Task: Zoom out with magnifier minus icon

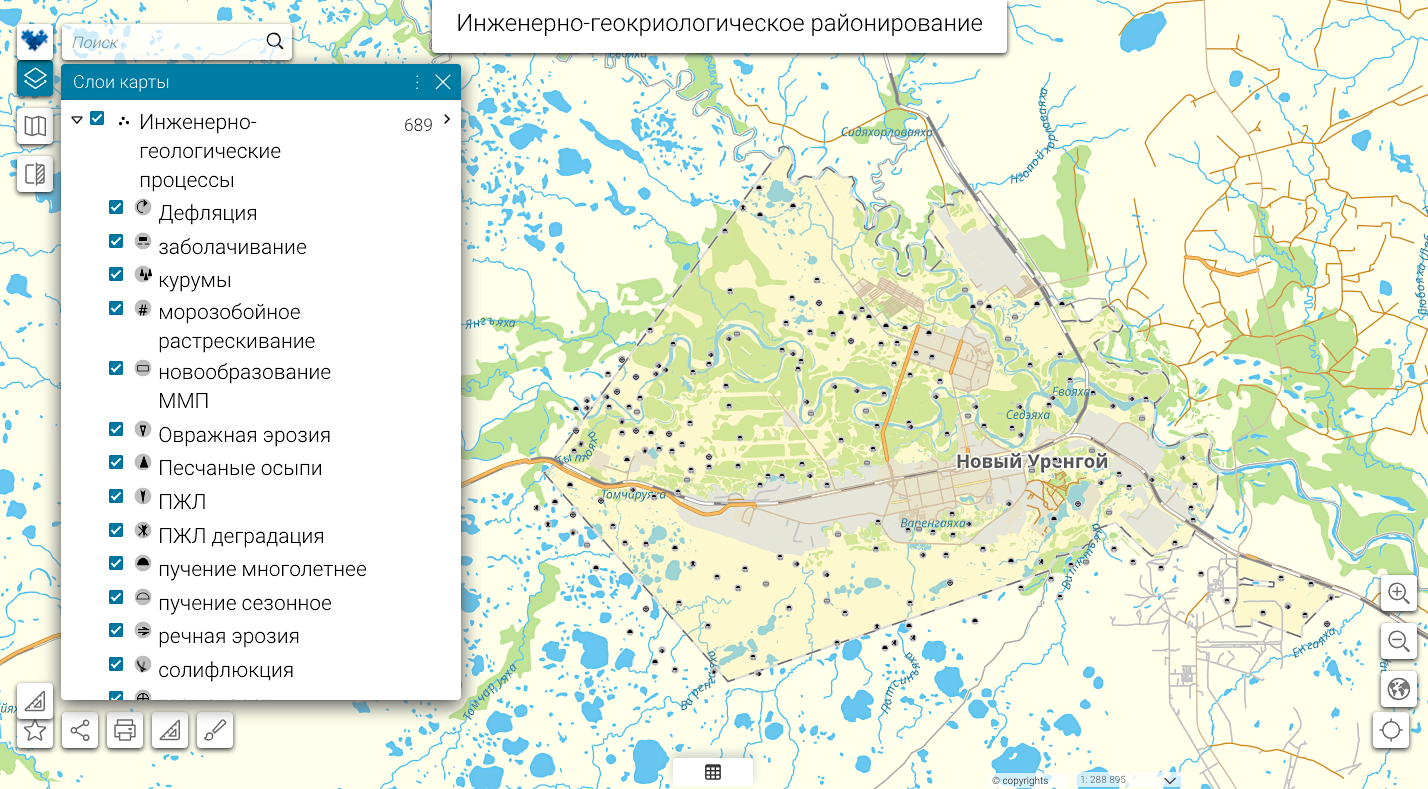Action: pyautogui.click(x=1398, y=641)
